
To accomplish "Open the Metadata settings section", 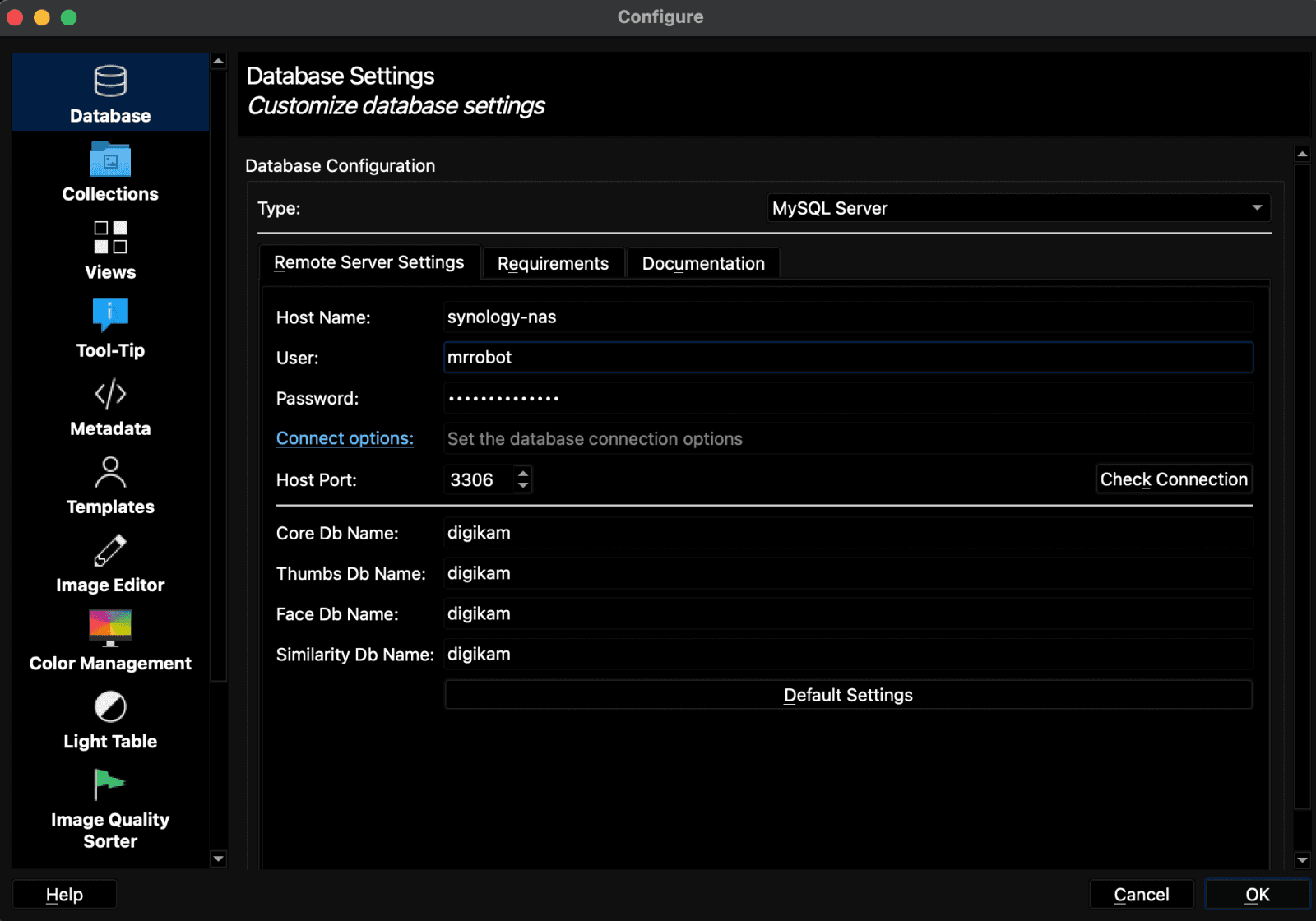I will tap(109, 405).
